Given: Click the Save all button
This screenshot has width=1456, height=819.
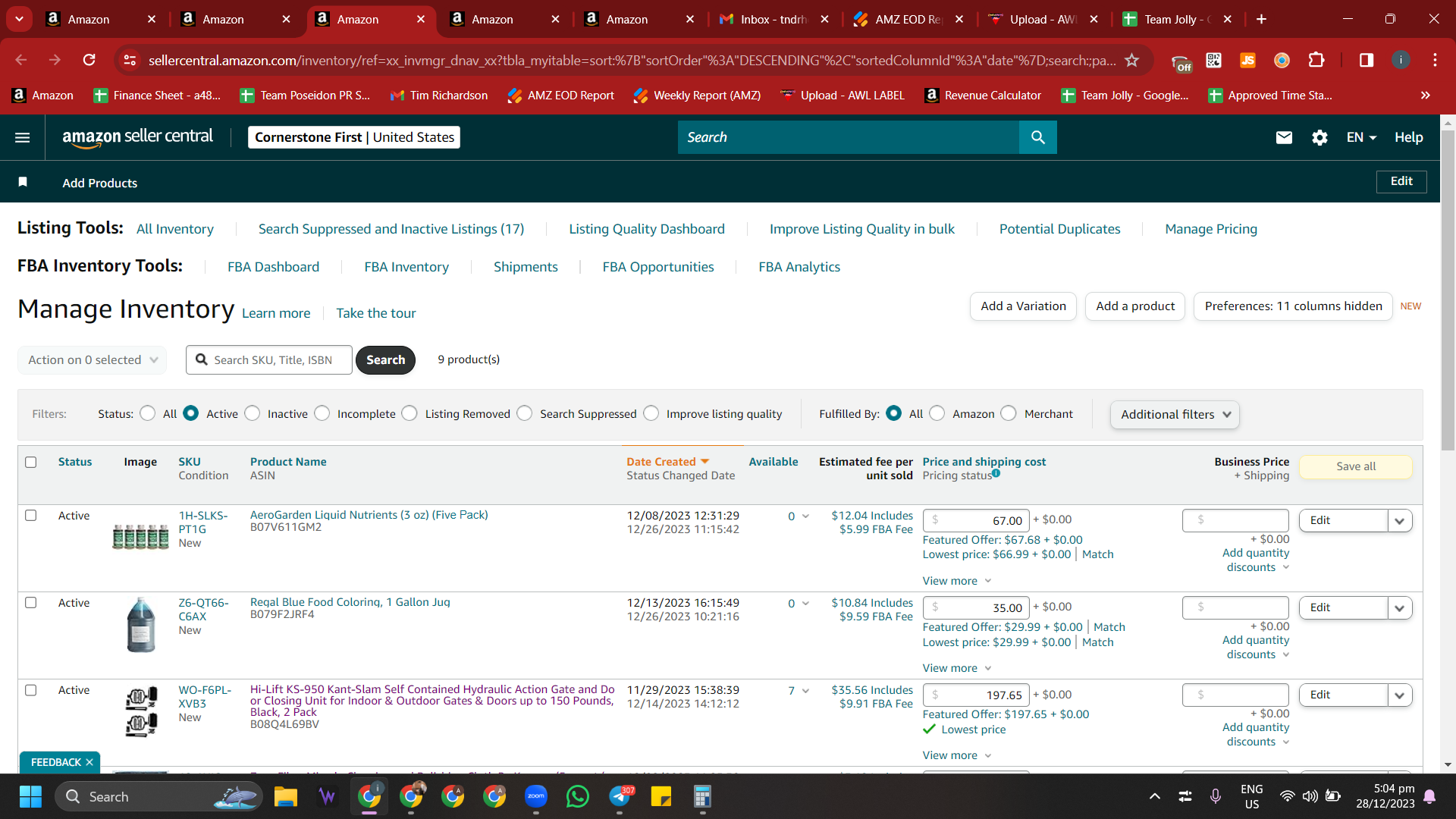Looking at the screenshot, I should [x=1356, y=466].
